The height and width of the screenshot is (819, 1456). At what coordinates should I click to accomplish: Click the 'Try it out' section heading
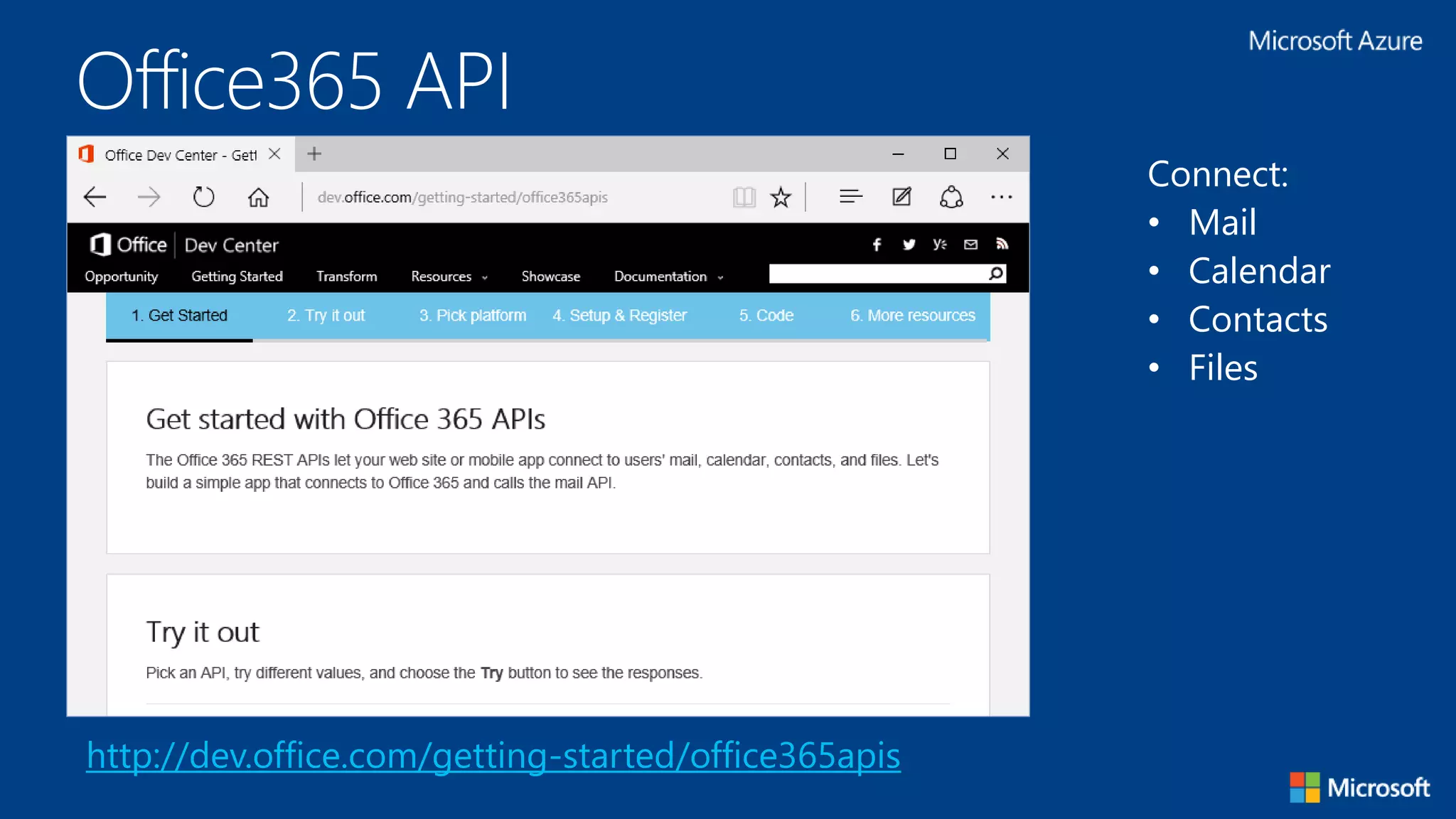point(203,632)
